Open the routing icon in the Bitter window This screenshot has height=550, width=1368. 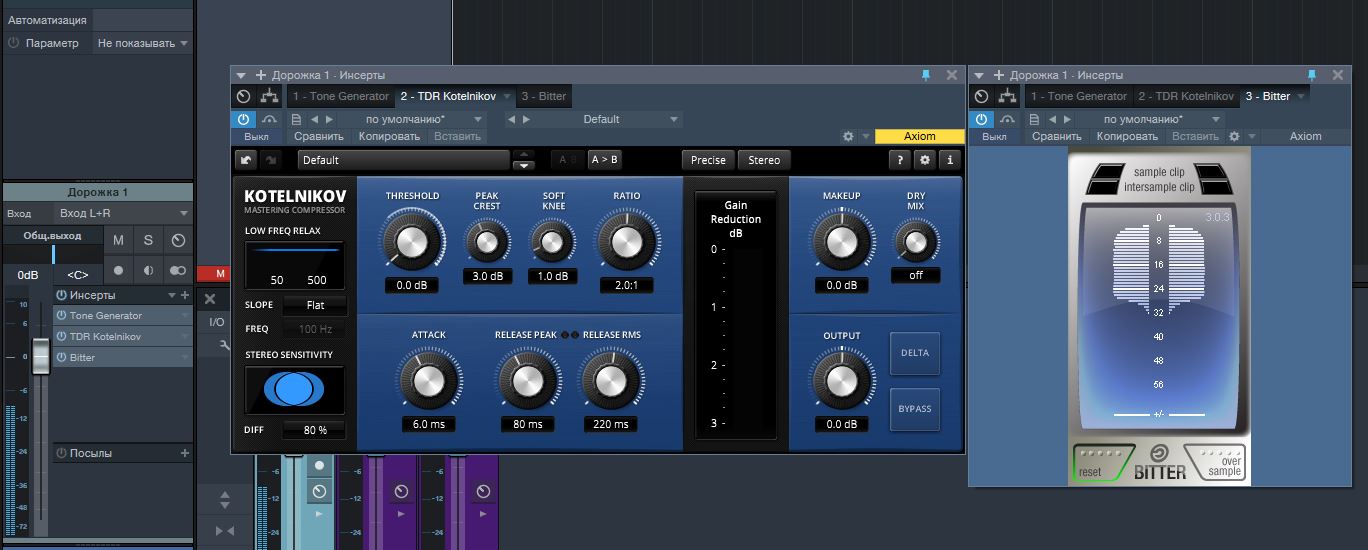click(1007, 96)
